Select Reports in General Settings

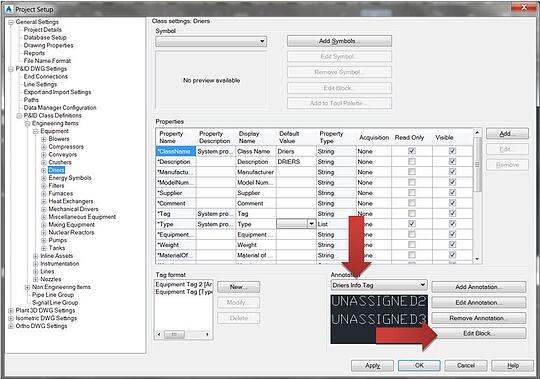[x=34, y=53]
